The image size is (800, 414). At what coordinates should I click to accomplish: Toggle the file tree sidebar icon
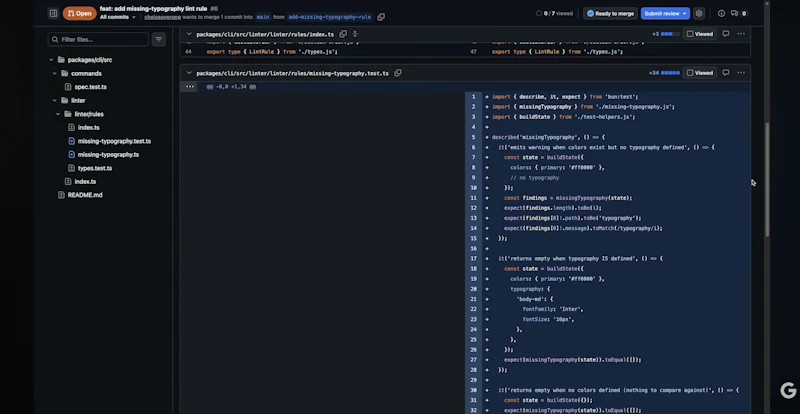click(x=53, y=13)
